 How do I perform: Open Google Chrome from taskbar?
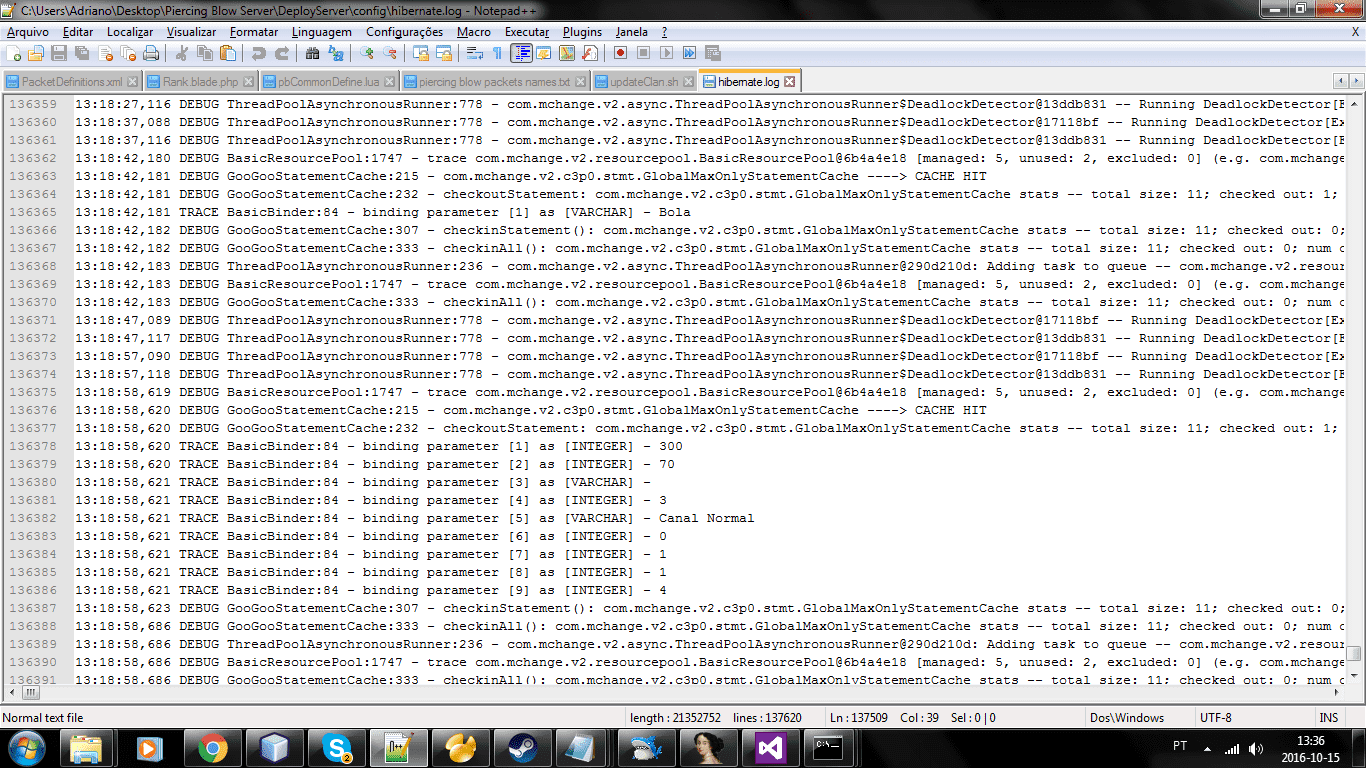[211, 748]
